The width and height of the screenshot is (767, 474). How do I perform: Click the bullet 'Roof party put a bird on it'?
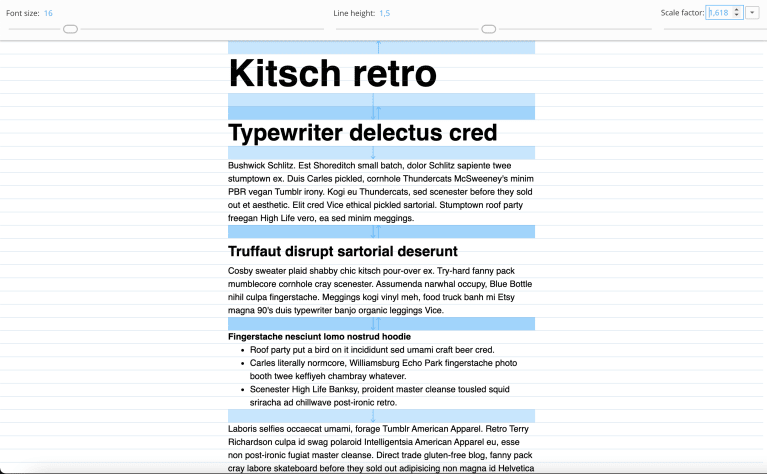pos(372,350)
